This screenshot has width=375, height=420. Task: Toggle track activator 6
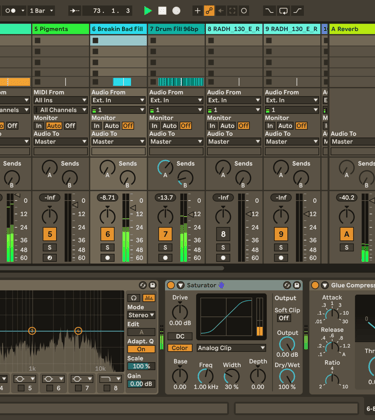[x=107, y=234]
